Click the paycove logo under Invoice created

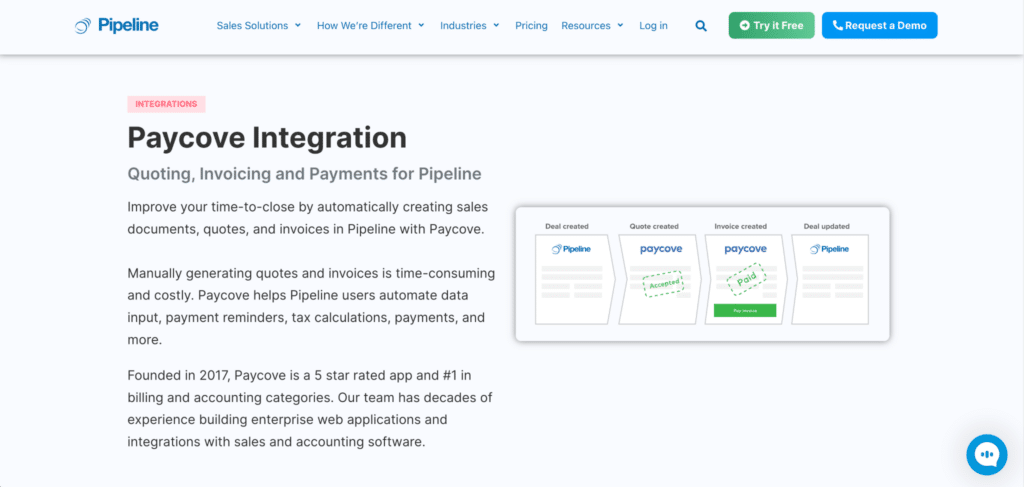[x=745, y=249]
